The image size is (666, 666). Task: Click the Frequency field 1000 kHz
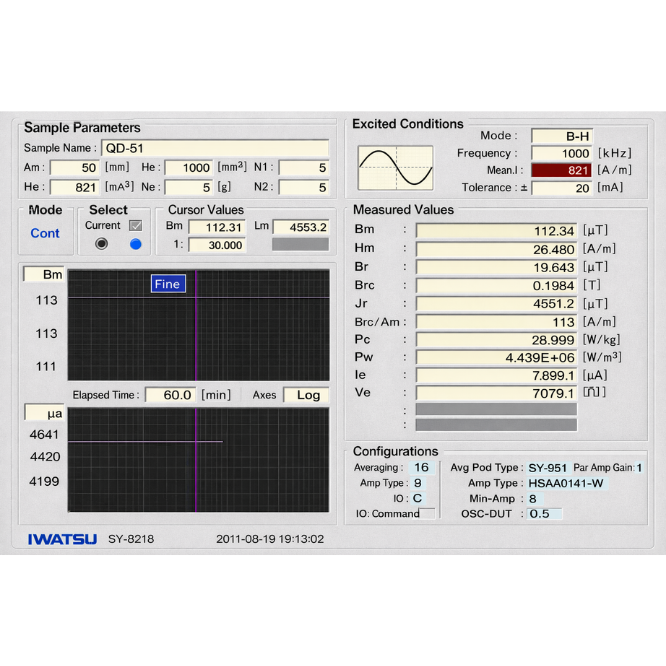[562, 153]
